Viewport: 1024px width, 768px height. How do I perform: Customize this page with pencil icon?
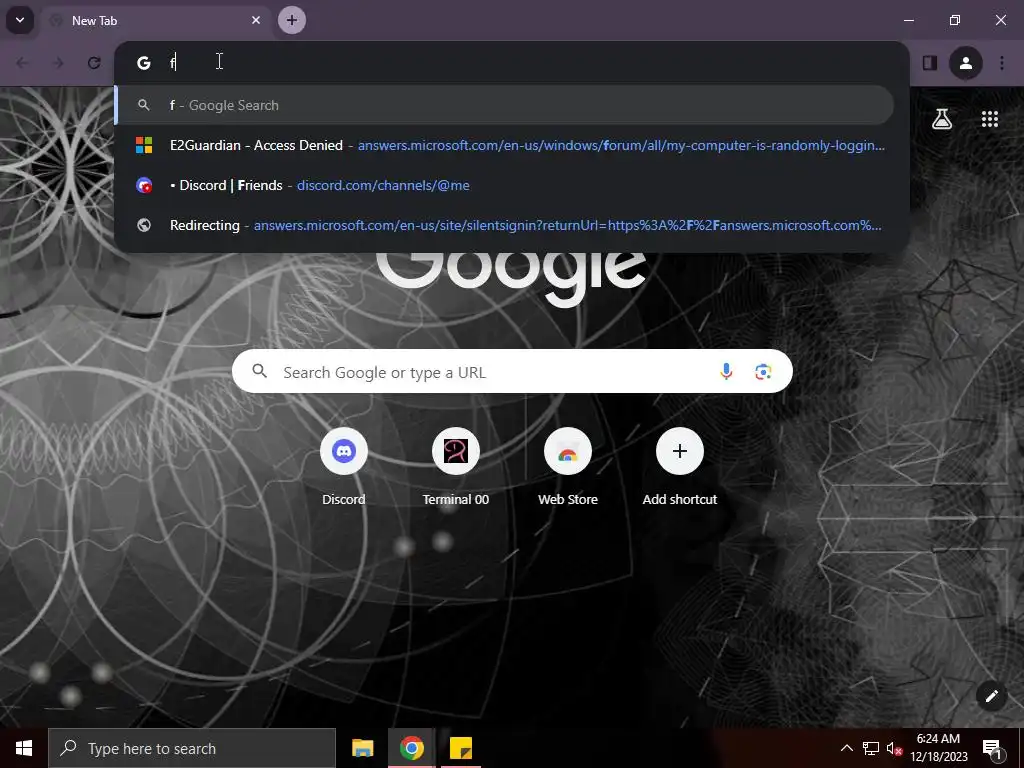click(x=991, y=696)
